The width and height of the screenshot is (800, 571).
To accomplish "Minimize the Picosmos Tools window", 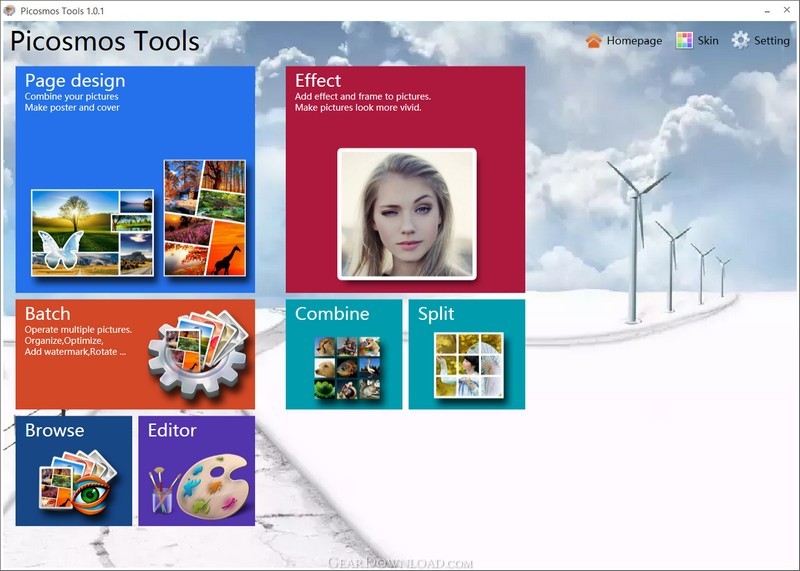I will [x=767, y=11].
